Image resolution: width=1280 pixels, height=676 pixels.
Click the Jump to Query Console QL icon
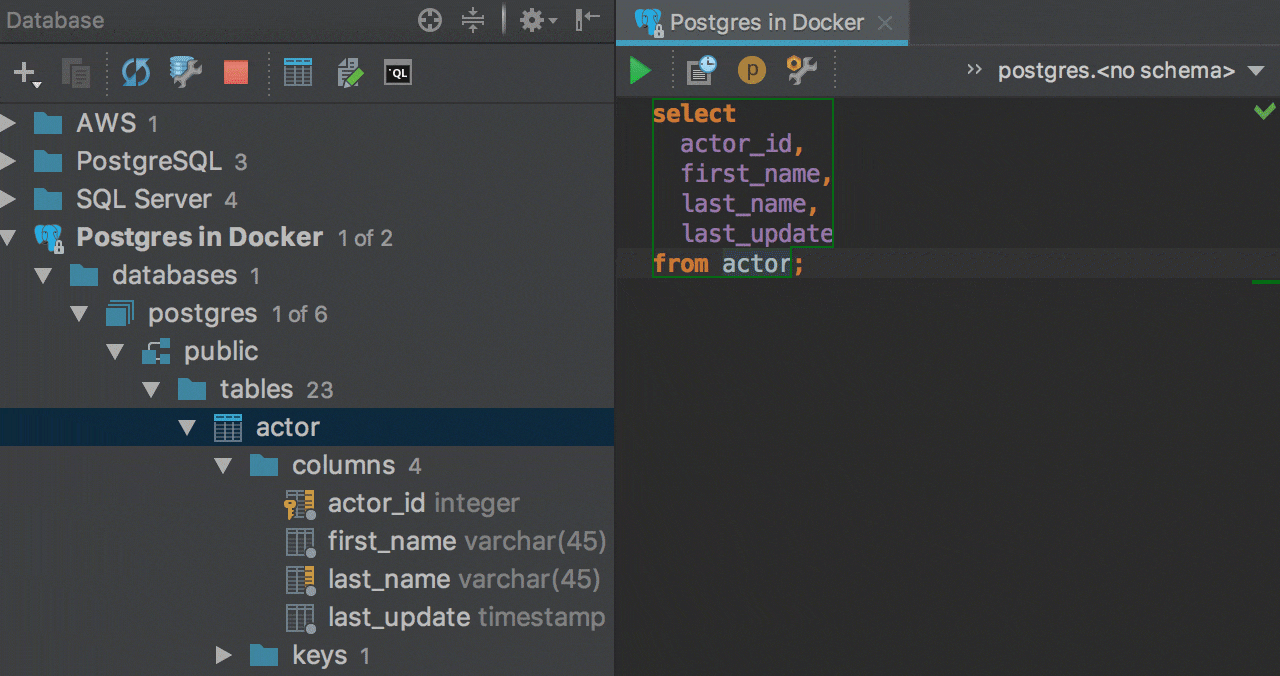pyautogui.click(x=397, y=72)
